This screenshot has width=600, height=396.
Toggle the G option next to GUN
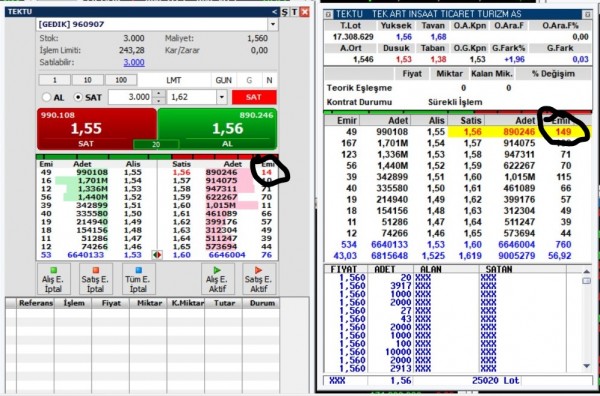coord(249,80)
